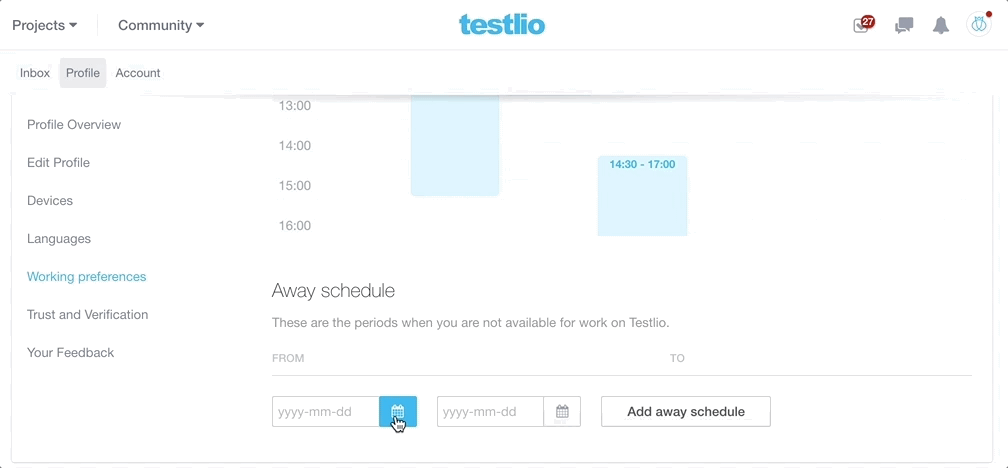Image resolution: width=1008 pixels, height=468 pixels.
Task: Open the Account tab
Action: tap(138, 73)
